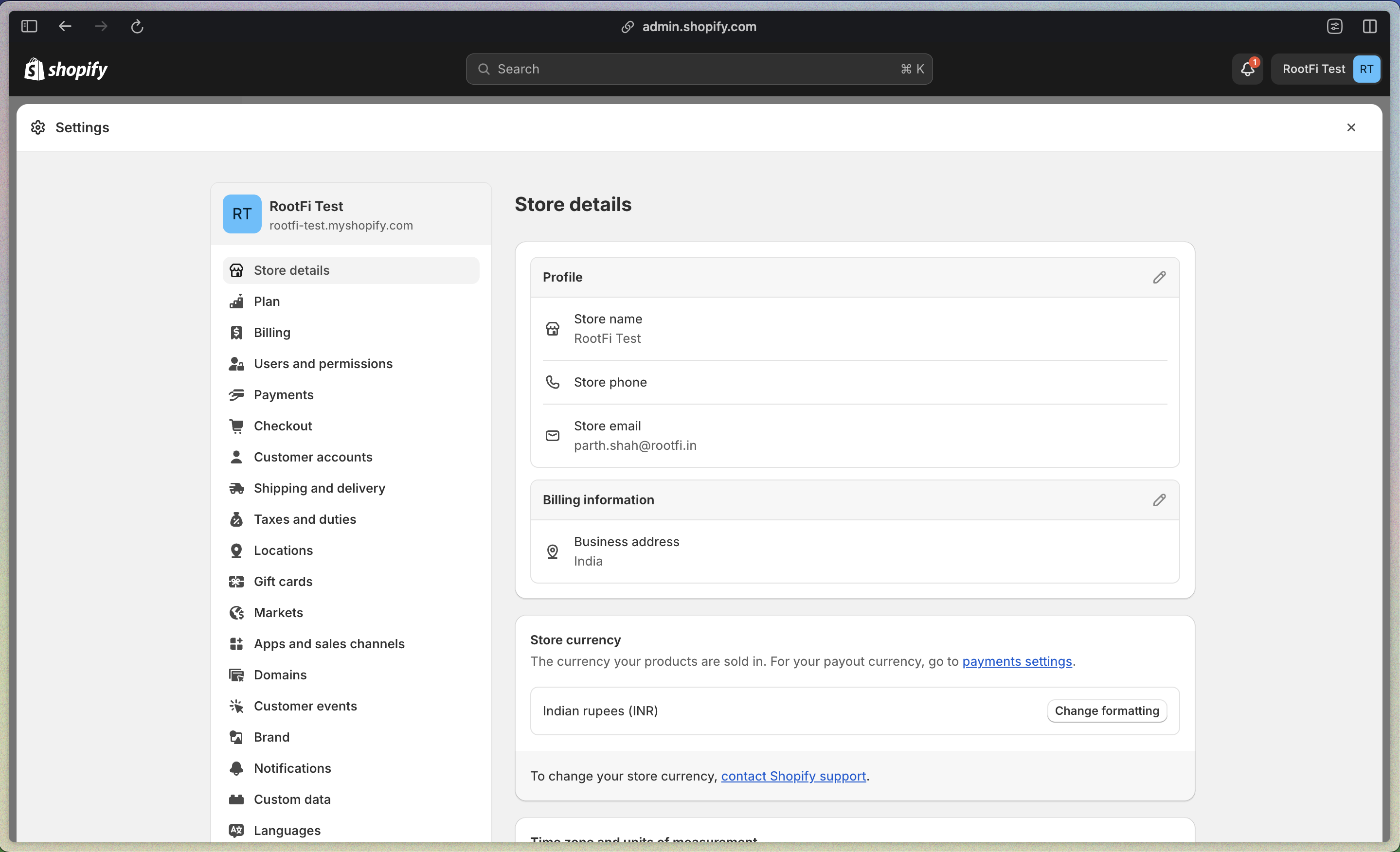This screenshot has height=852, width=1400.
Task: Open Taxes and duties settings
Action: point(305,519)
